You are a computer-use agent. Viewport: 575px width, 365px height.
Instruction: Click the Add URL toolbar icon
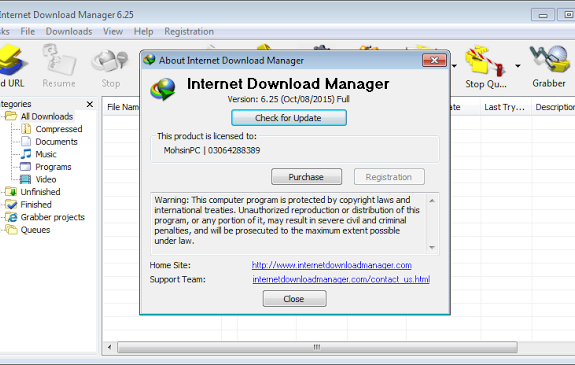click(x=12, y=65)
